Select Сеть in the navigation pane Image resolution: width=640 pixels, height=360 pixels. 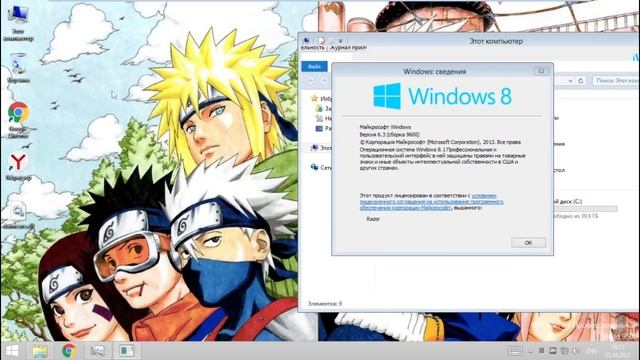click(321, 167)
